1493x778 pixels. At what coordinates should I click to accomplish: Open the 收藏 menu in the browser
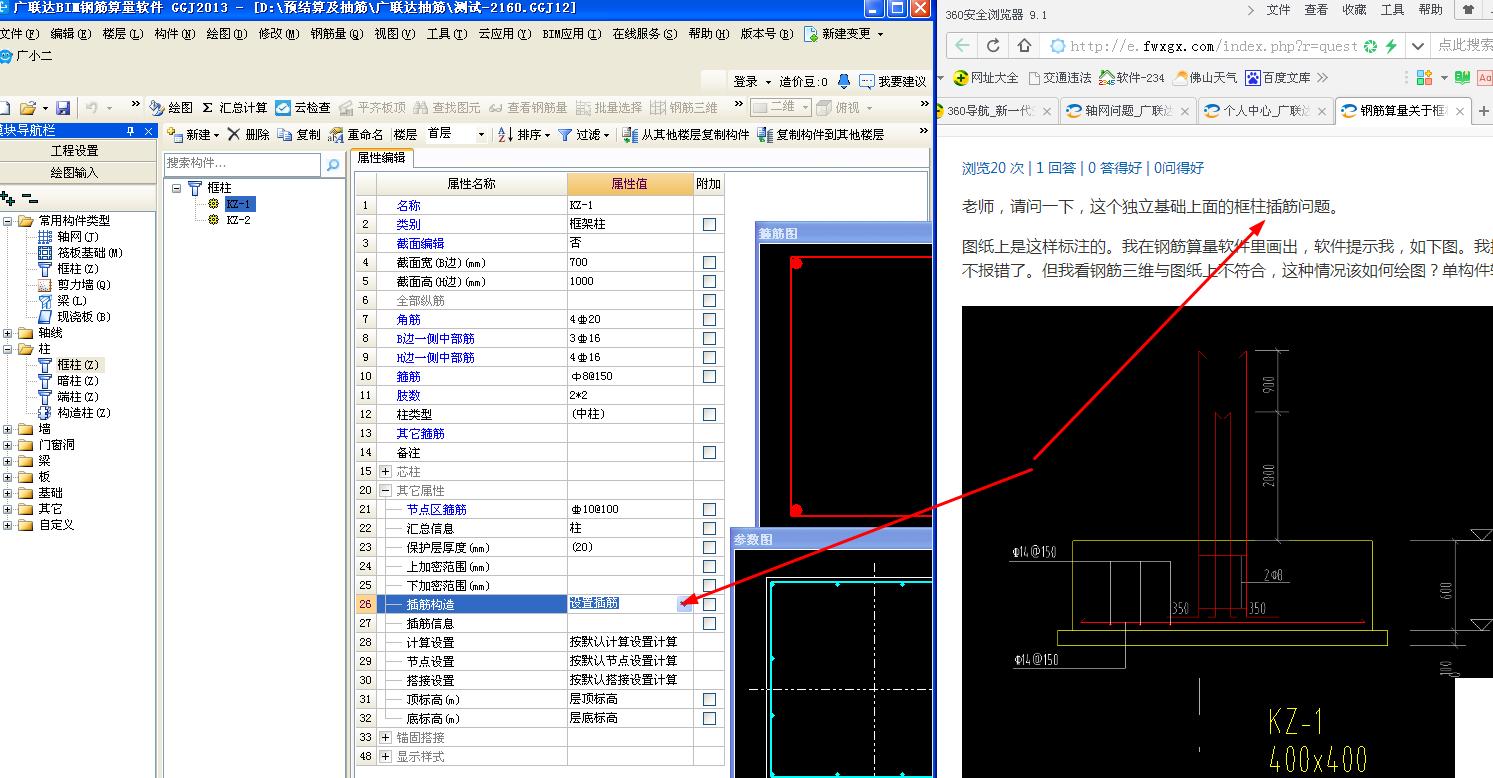pyautogui.click(x=1354, y=10)
